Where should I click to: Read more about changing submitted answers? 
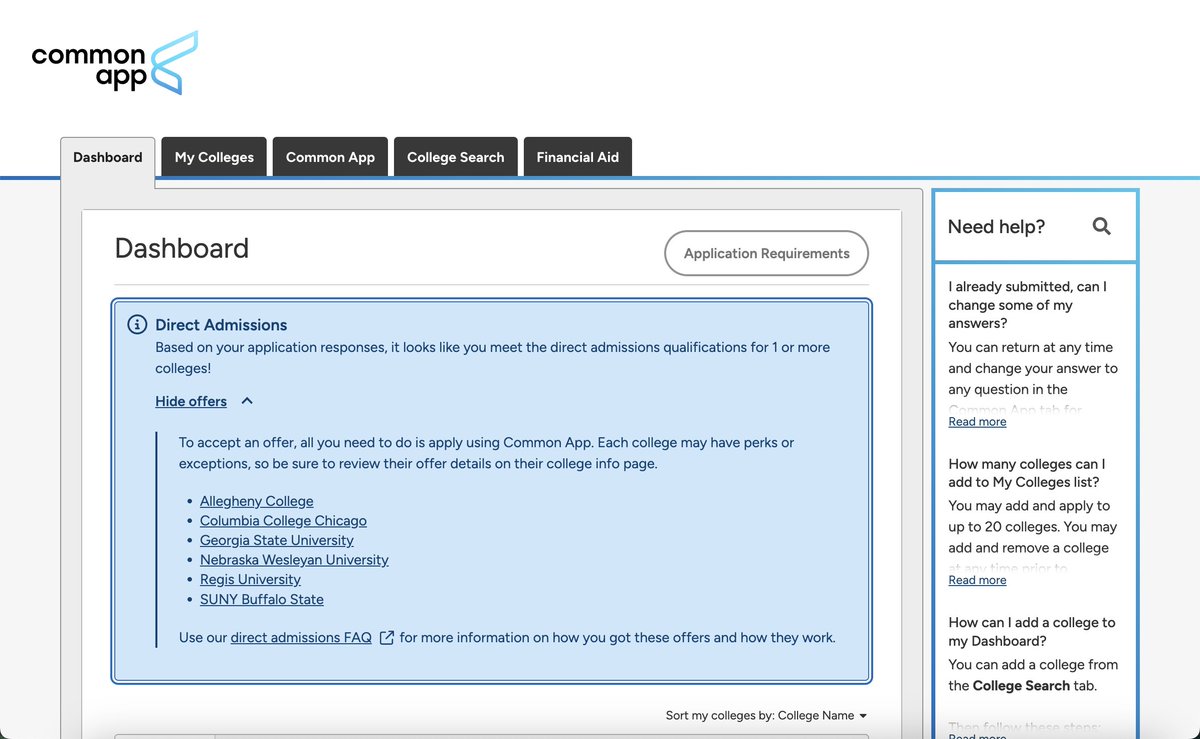[977, 422]
